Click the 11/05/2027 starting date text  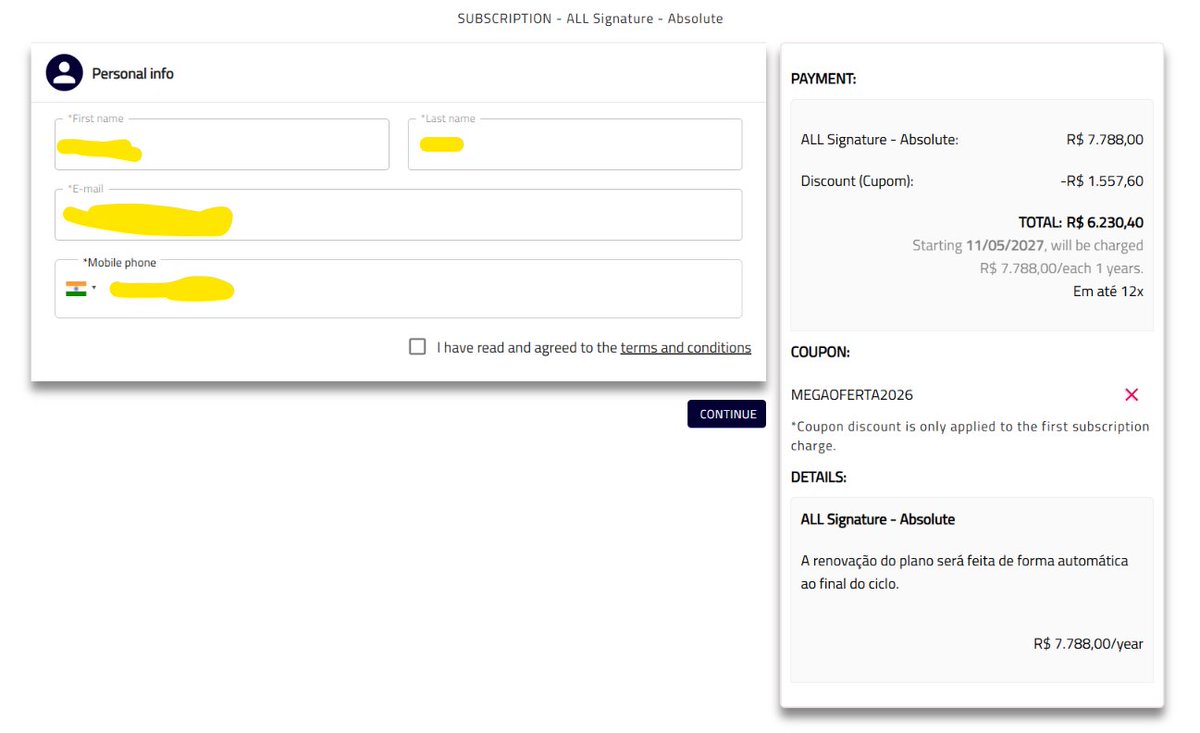click(1005, 246)
